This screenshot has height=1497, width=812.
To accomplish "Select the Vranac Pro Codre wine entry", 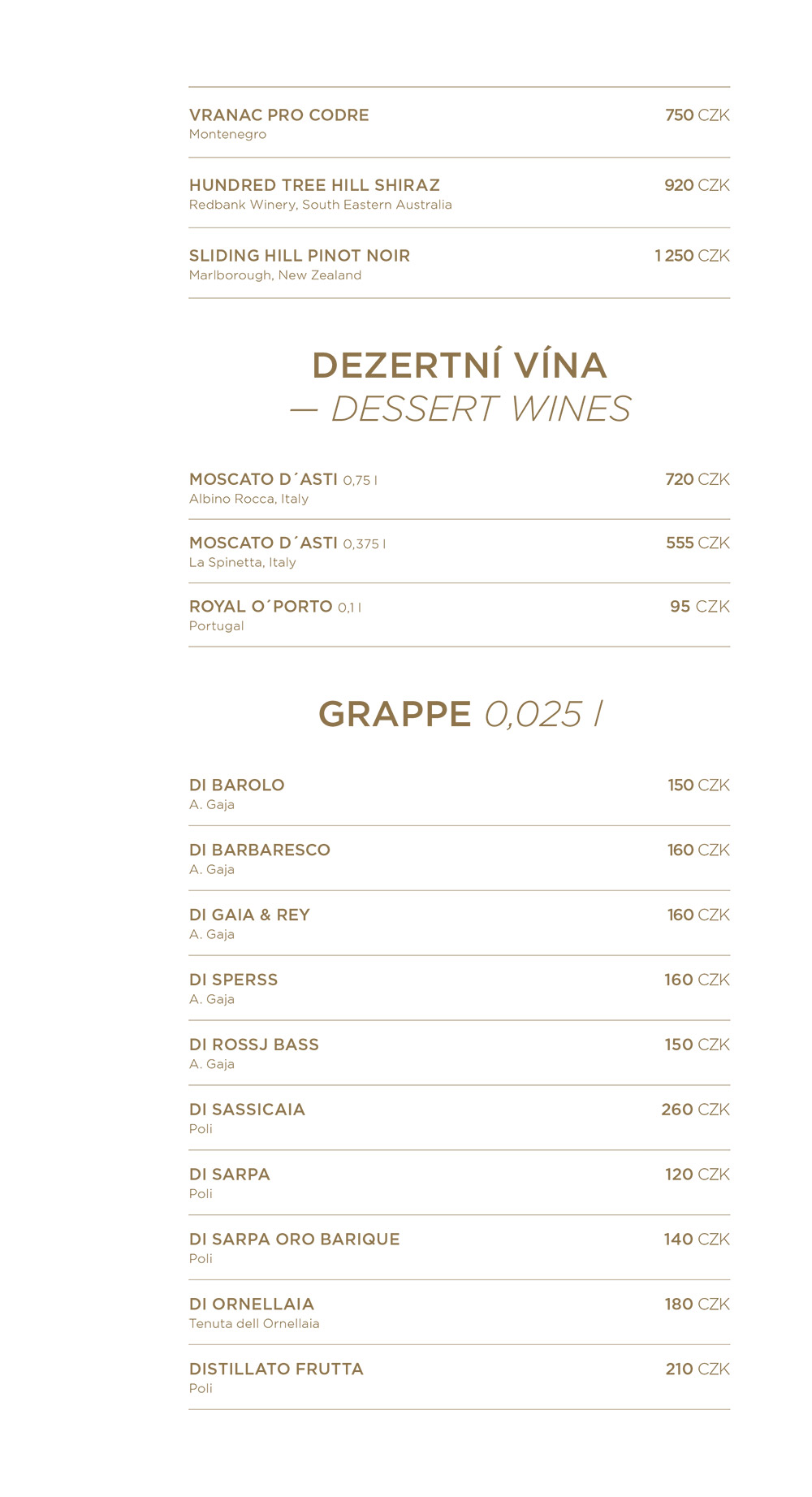I will [460, 123].
